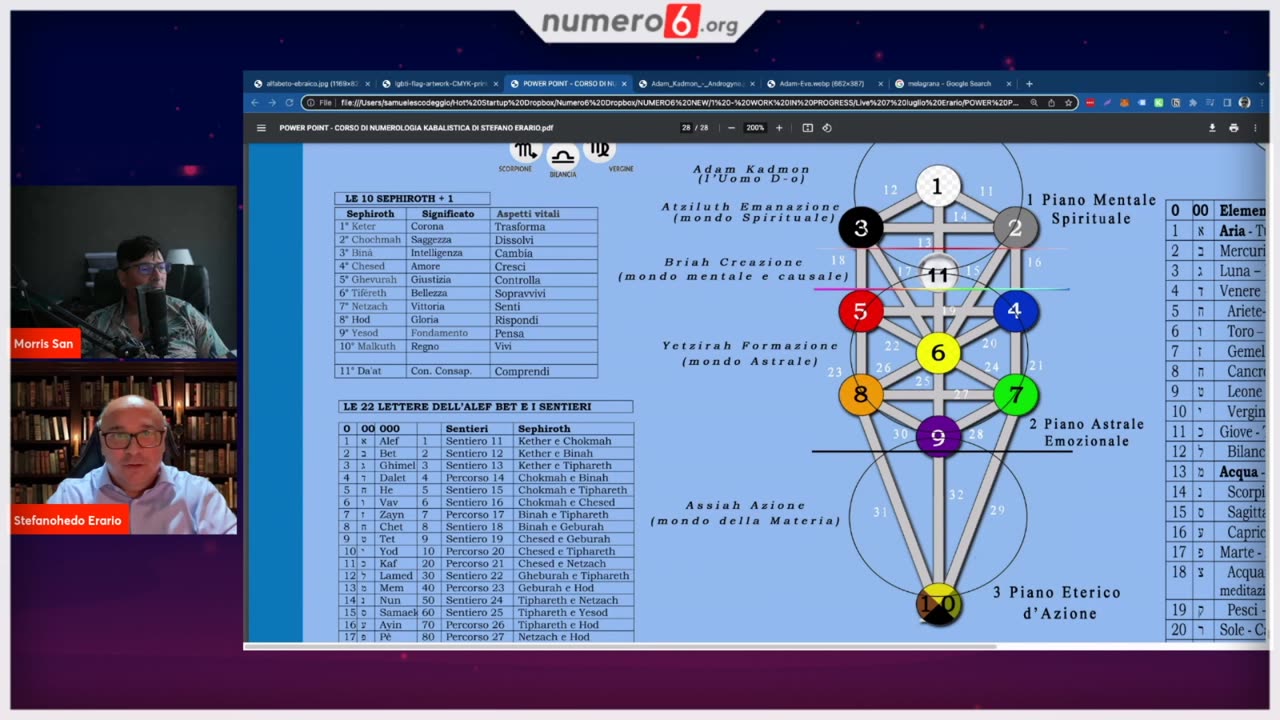Click the 'Yetzirah Formazione' label
1280x720 pixels.
(750, 345)
